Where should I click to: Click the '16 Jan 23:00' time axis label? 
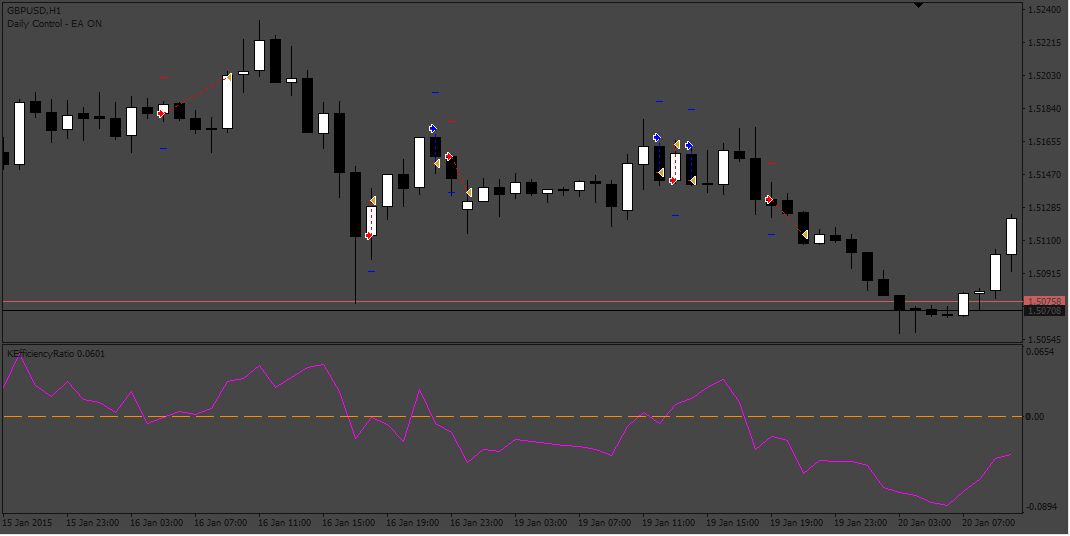click(477, 522)
